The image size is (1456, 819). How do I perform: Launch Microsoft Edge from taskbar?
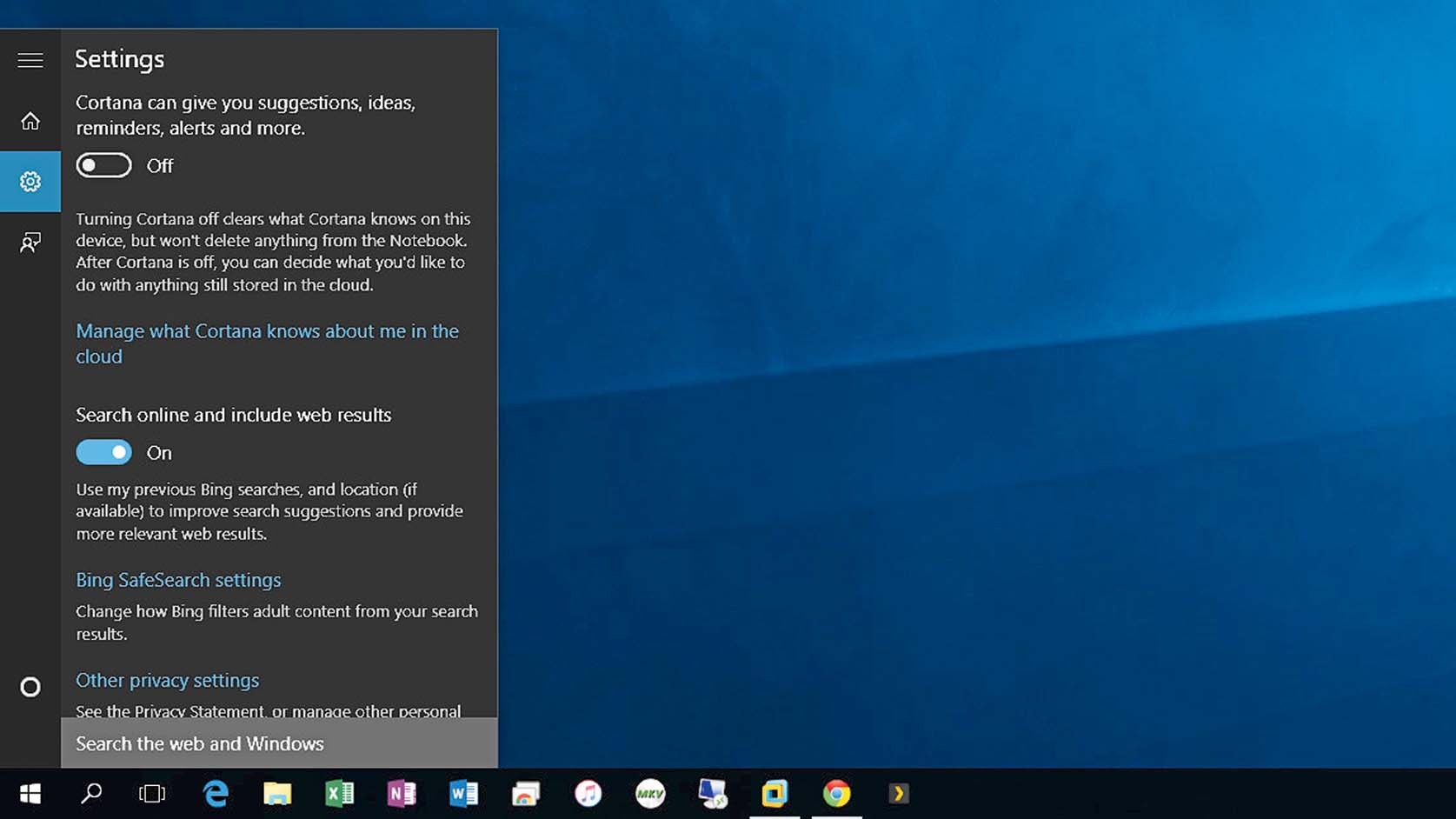click(x=216, y=794)
